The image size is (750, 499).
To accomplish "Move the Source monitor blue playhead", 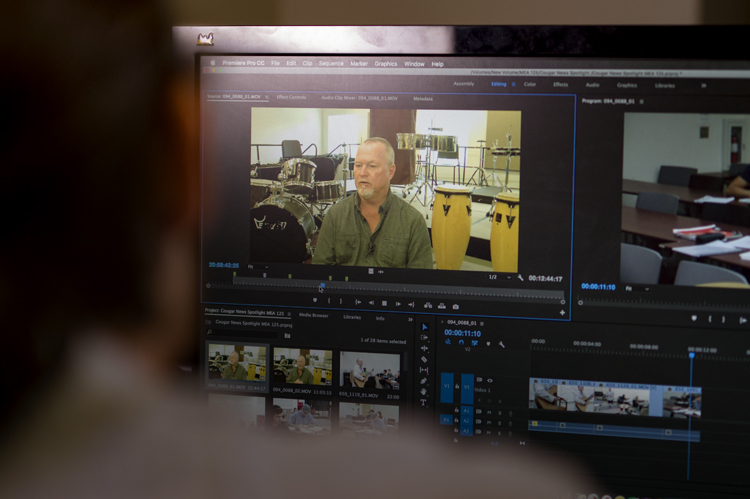I will pyautogui.click(x=322, y=286).
